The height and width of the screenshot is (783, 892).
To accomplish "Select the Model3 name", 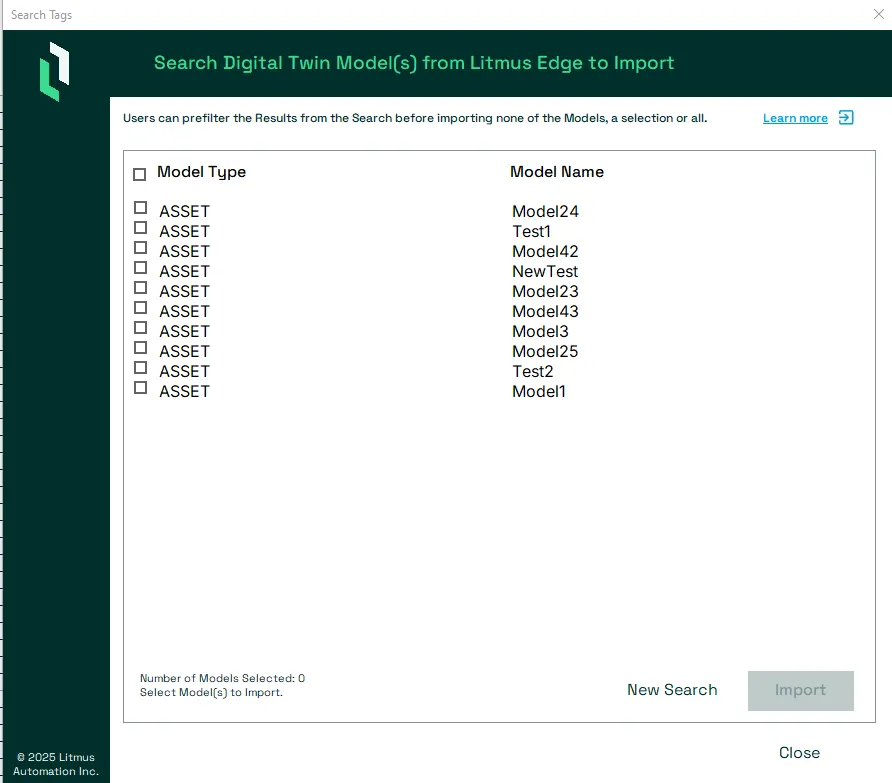I will tap(540, 331).
